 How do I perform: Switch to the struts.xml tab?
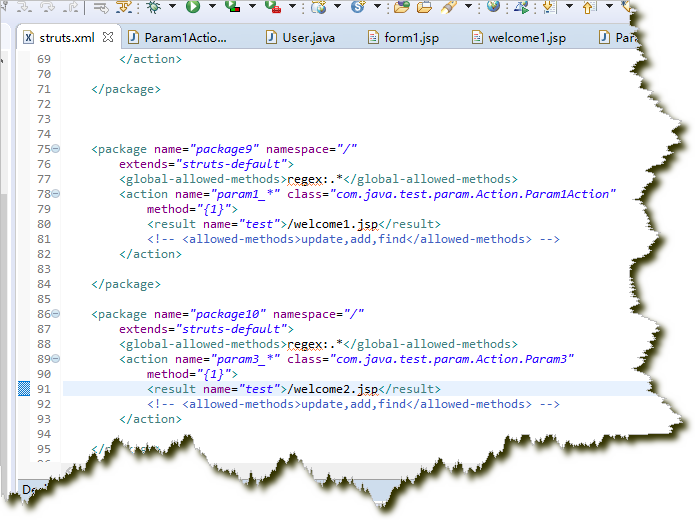coord(67,38)
